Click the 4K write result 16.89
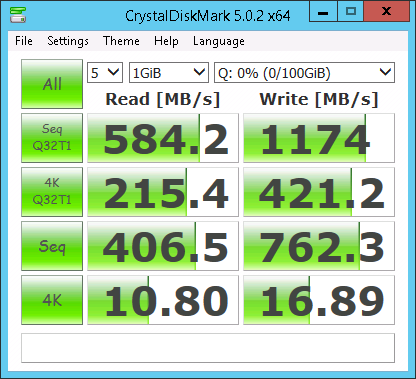The height and width of the screenshot is (379, 416). coord(319,300)
